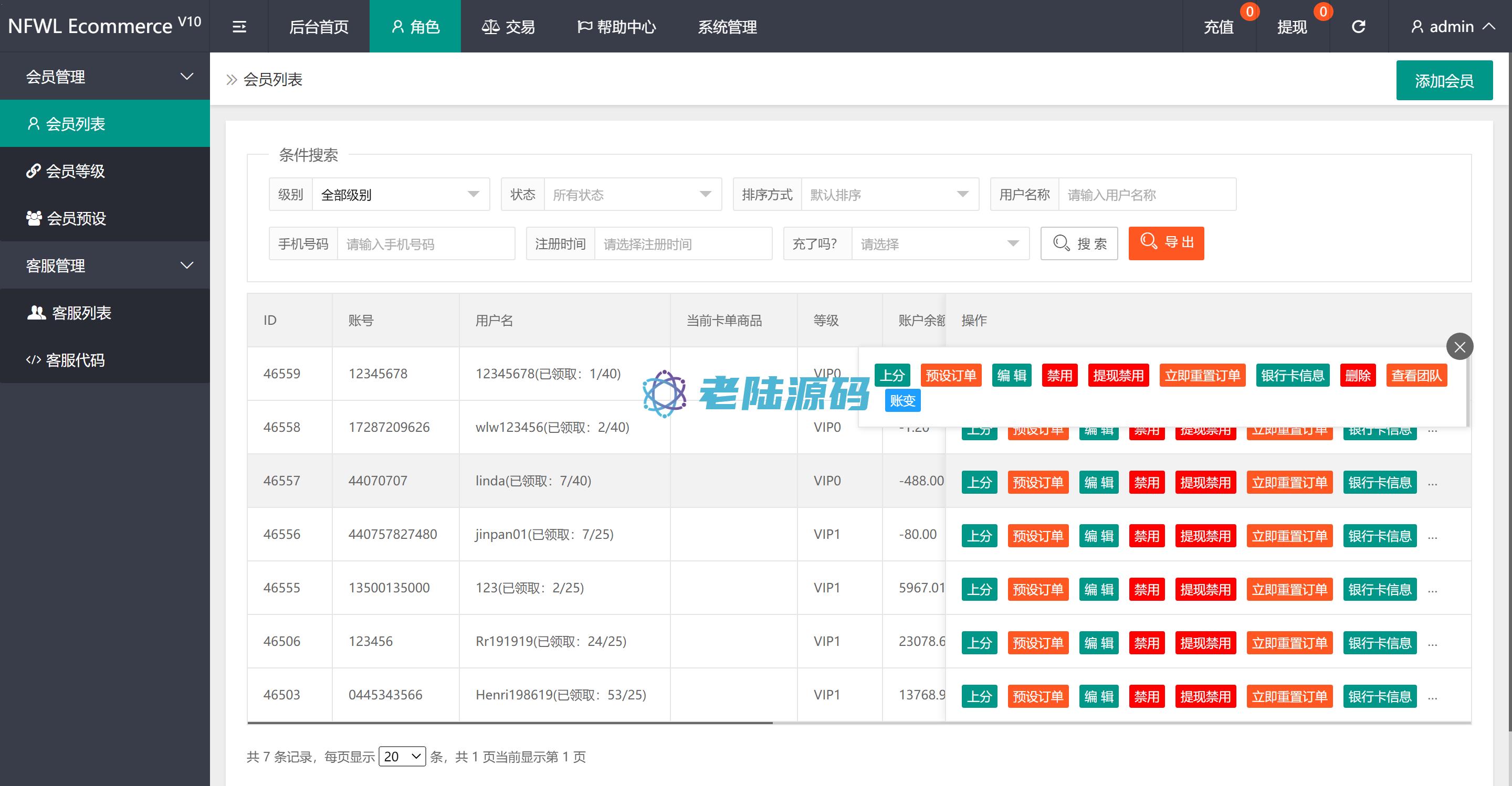Viewport: 1512px width, 786px height.
Task: Open 会员预设 group icon item
Action: pyautogui.click(x=66, y=218)
